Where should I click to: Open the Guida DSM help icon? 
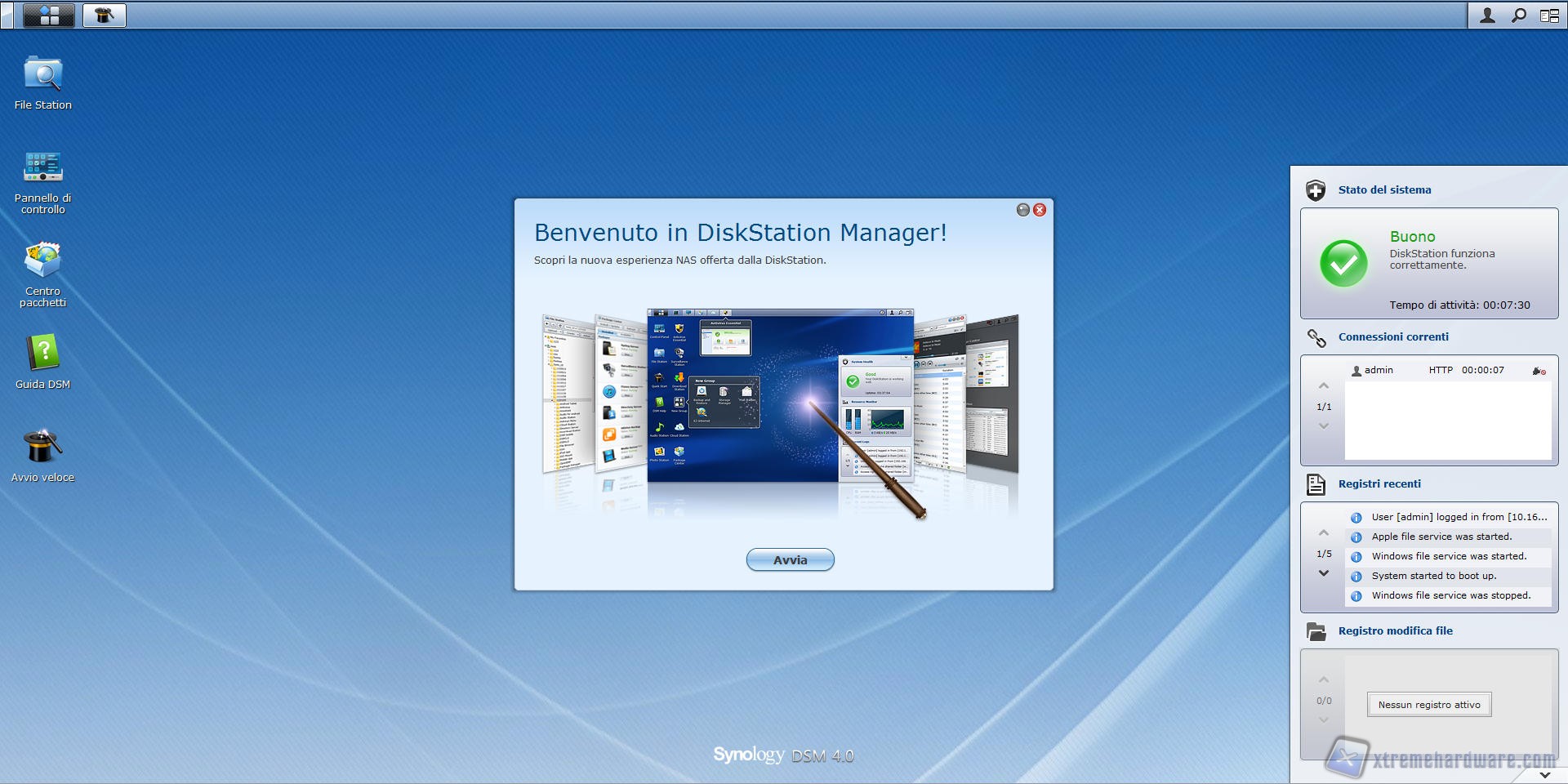(x=42, y=355)
